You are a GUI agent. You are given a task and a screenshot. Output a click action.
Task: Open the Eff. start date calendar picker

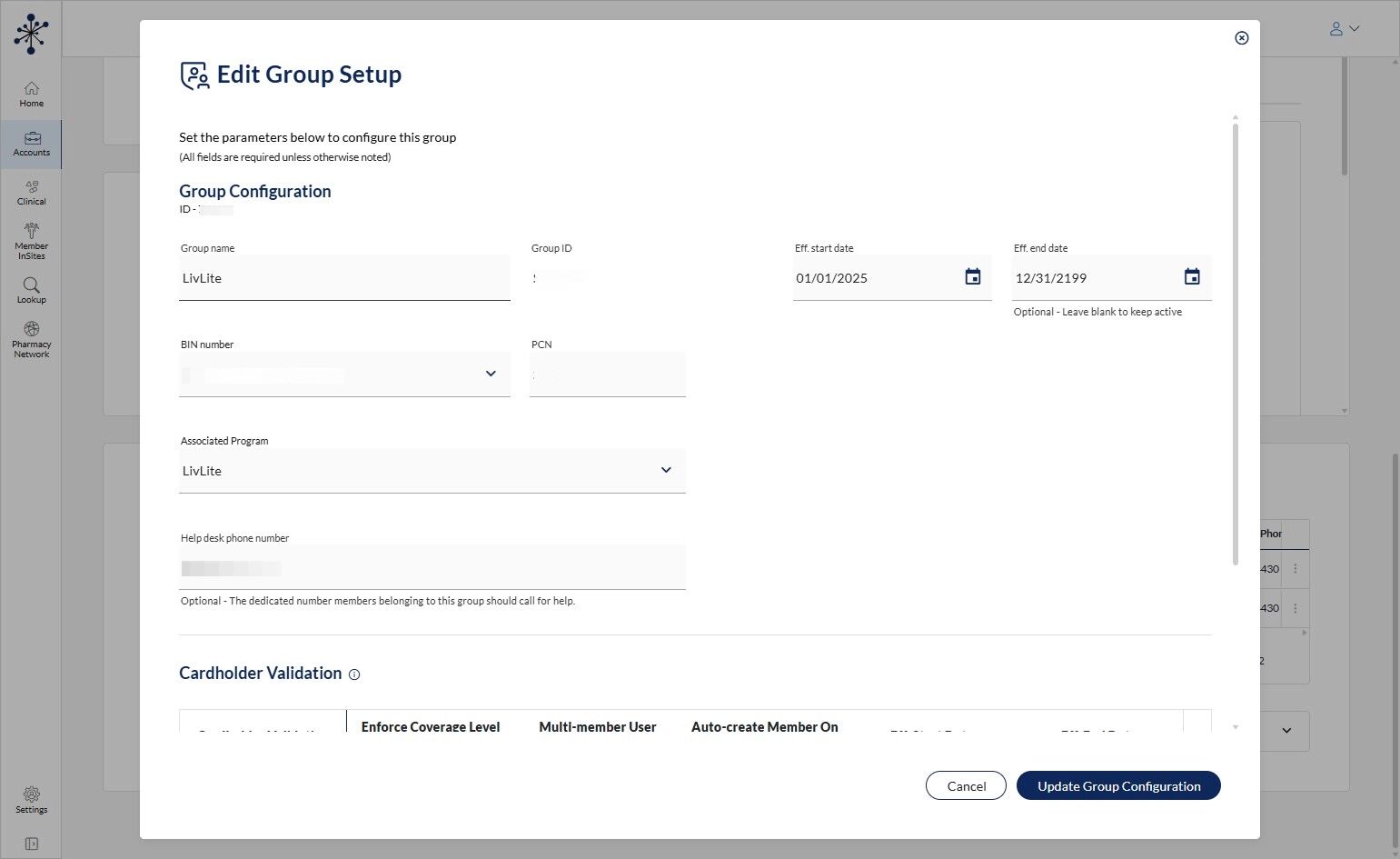click(972, 277)
